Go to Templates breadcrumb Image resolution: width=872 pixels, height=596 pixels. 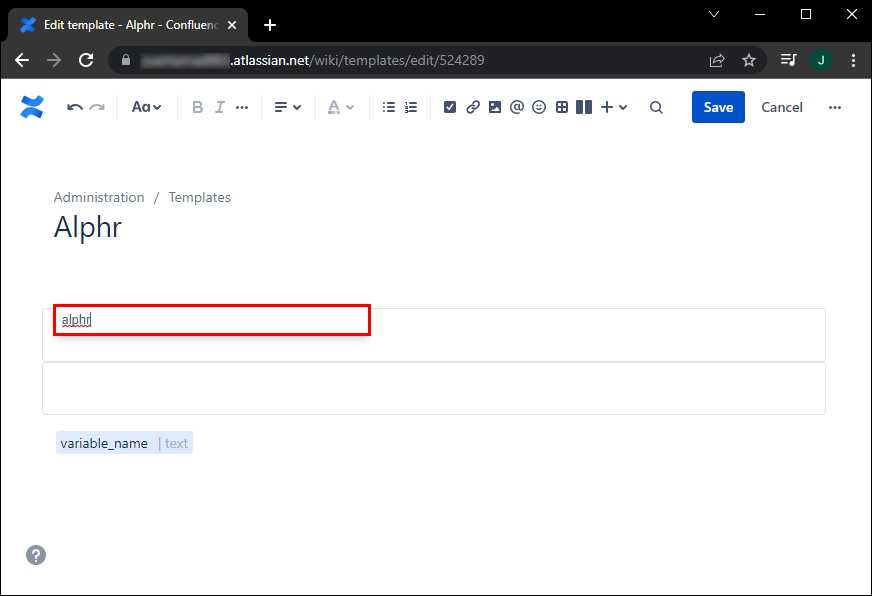[x=200, y=197]
